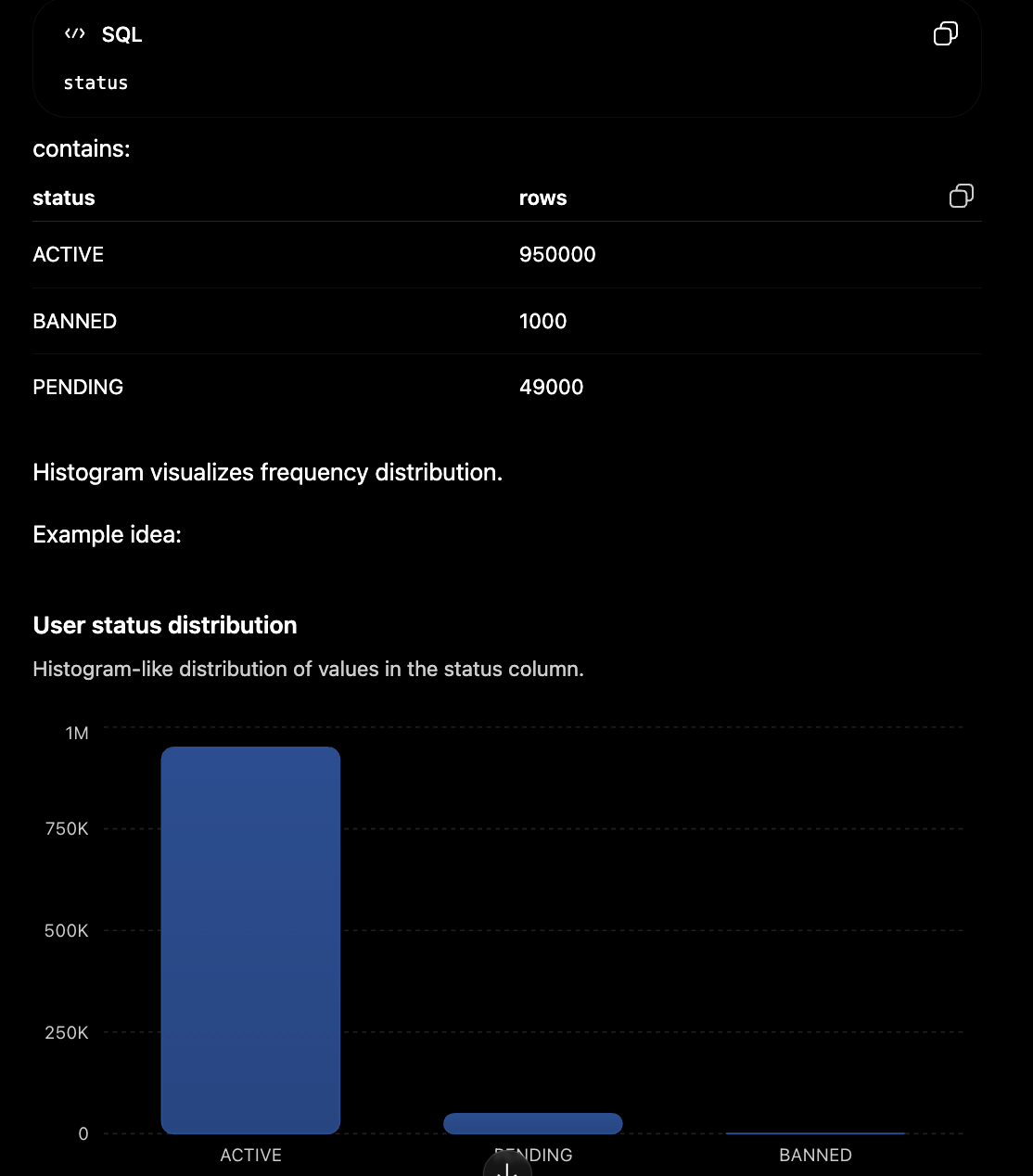Click the rows column header

542,198
